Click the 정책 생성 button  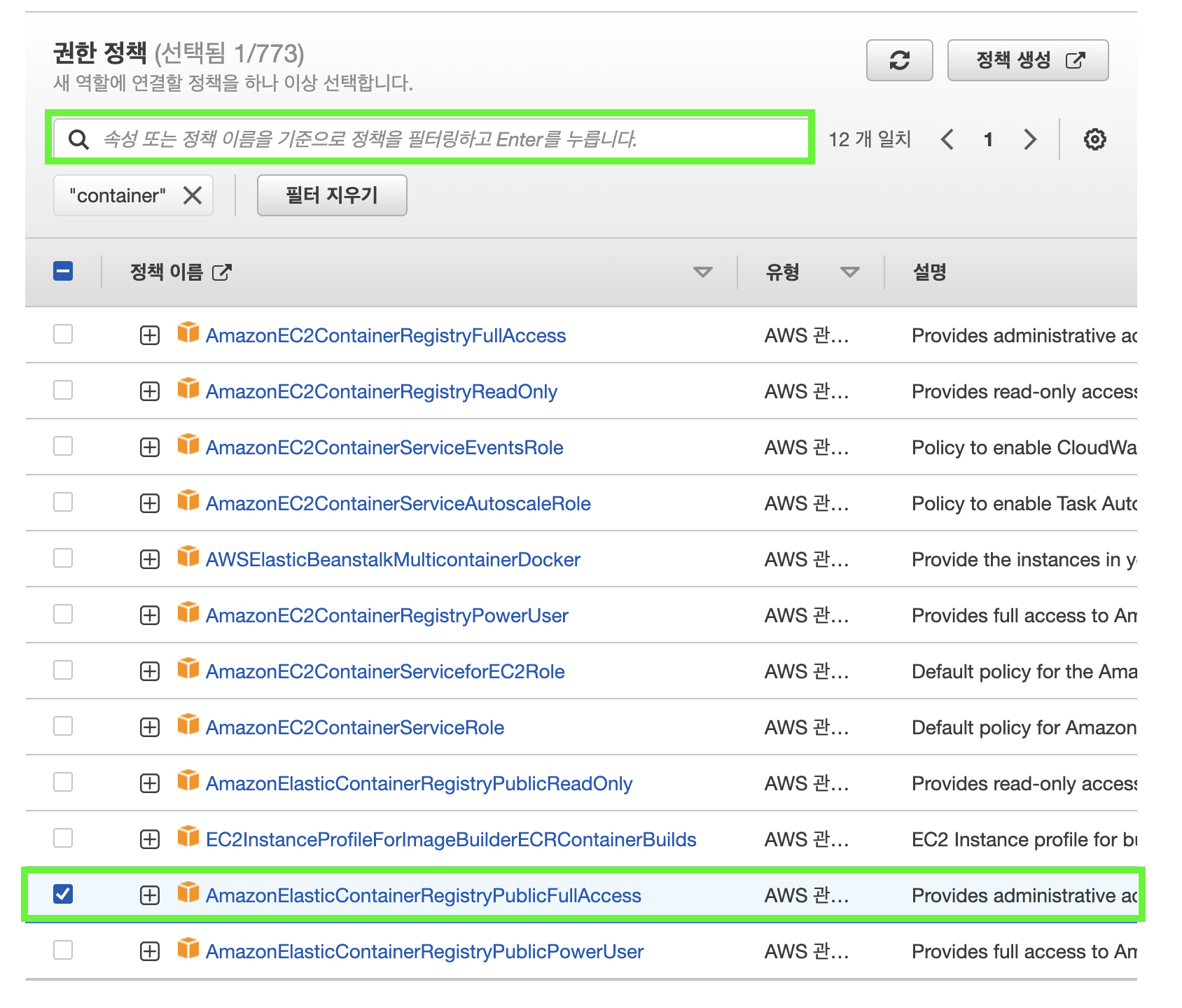click(x=1027, y=60)
